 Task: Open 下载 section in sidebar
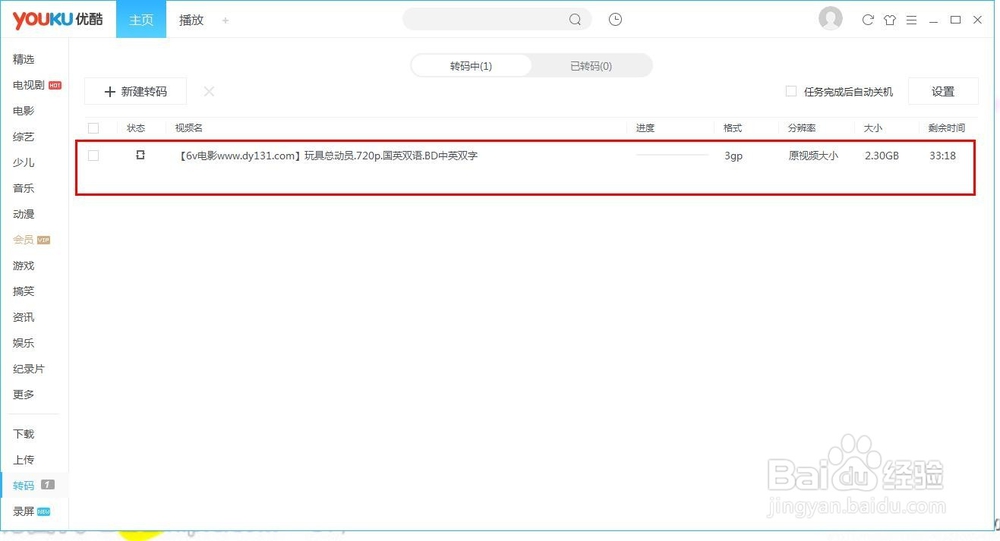point(24,434)
